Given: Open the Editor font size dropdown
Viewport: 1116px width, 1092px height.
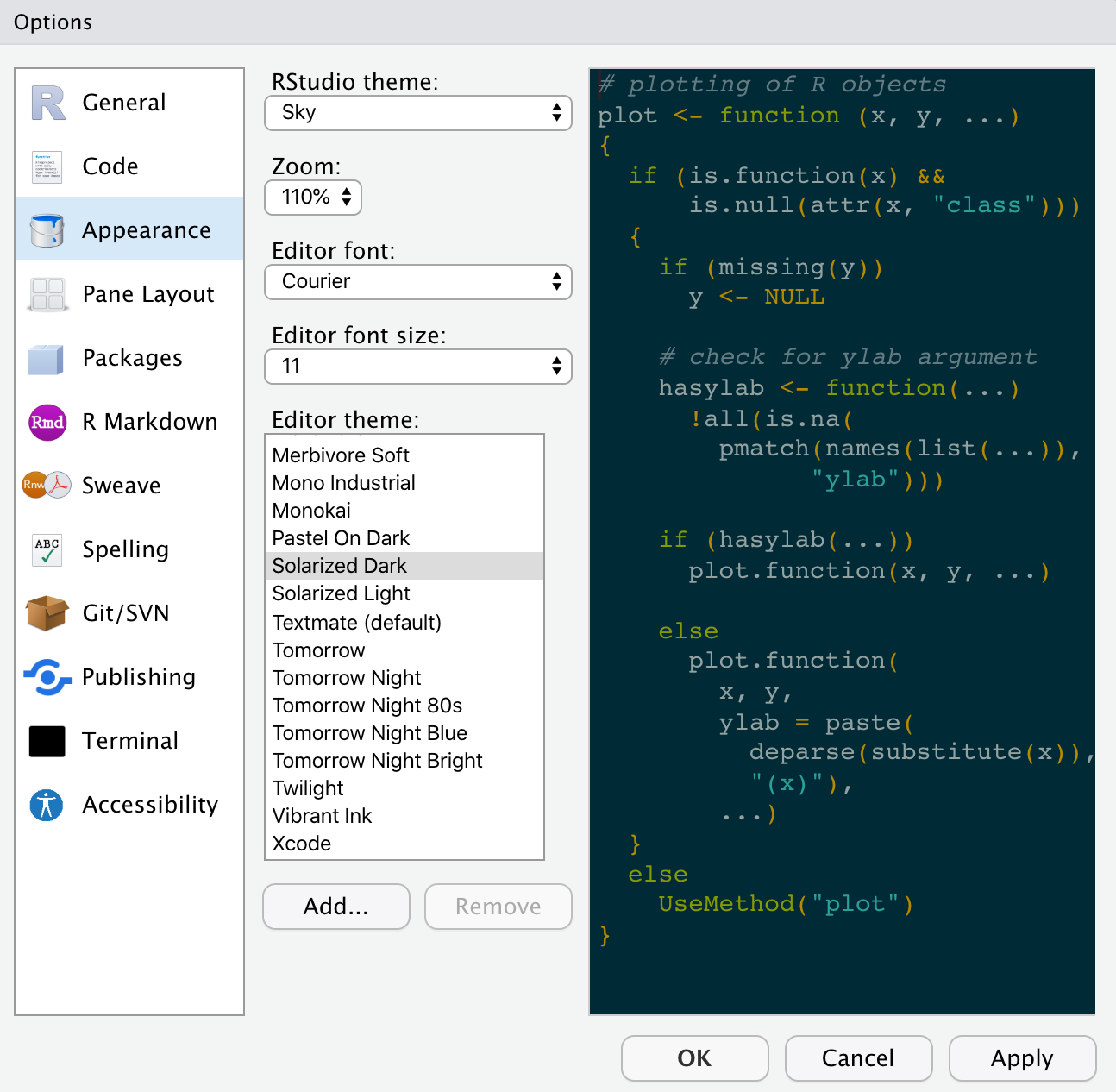Looking at the screenshot, I should click(x=418, y=367).
